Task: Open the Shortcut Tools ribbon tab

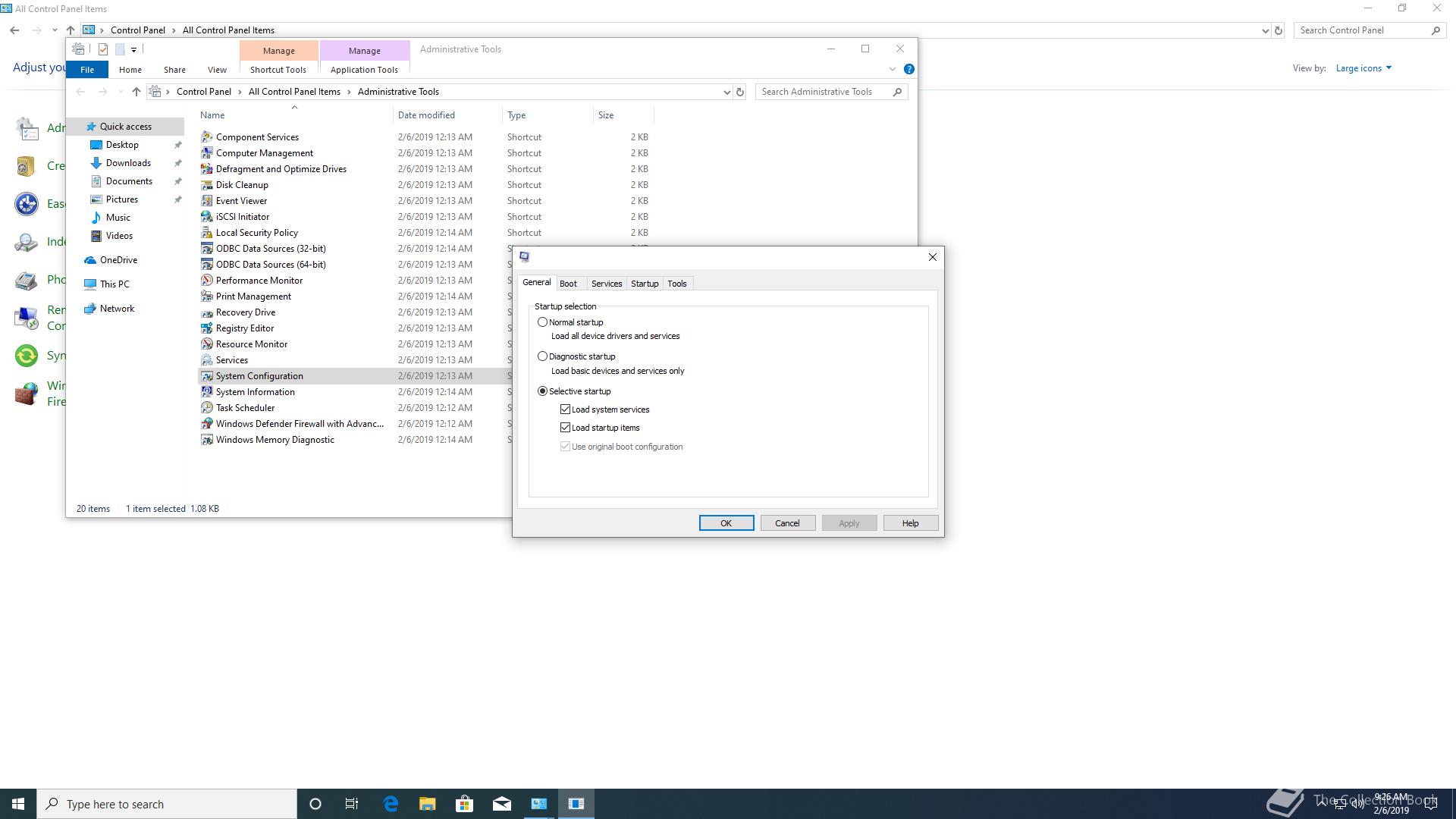Action: (x=278, y=70)
